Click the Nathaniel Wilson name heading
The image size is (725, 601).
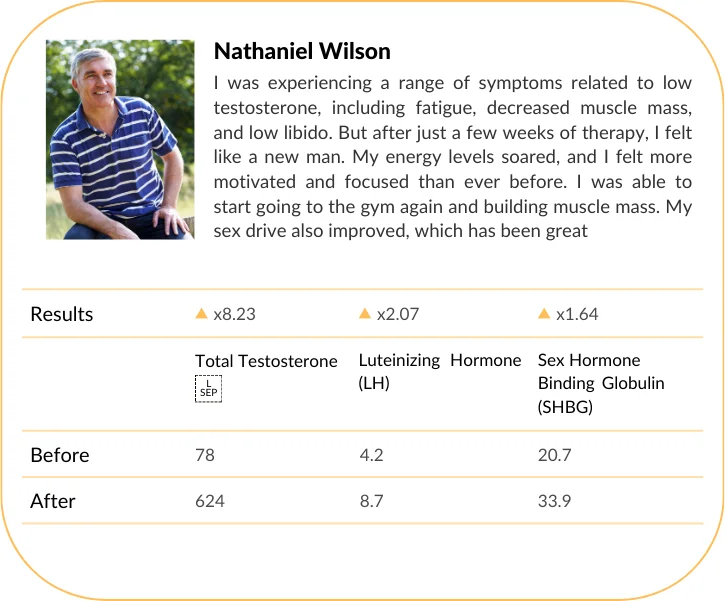tap(302, 51)
